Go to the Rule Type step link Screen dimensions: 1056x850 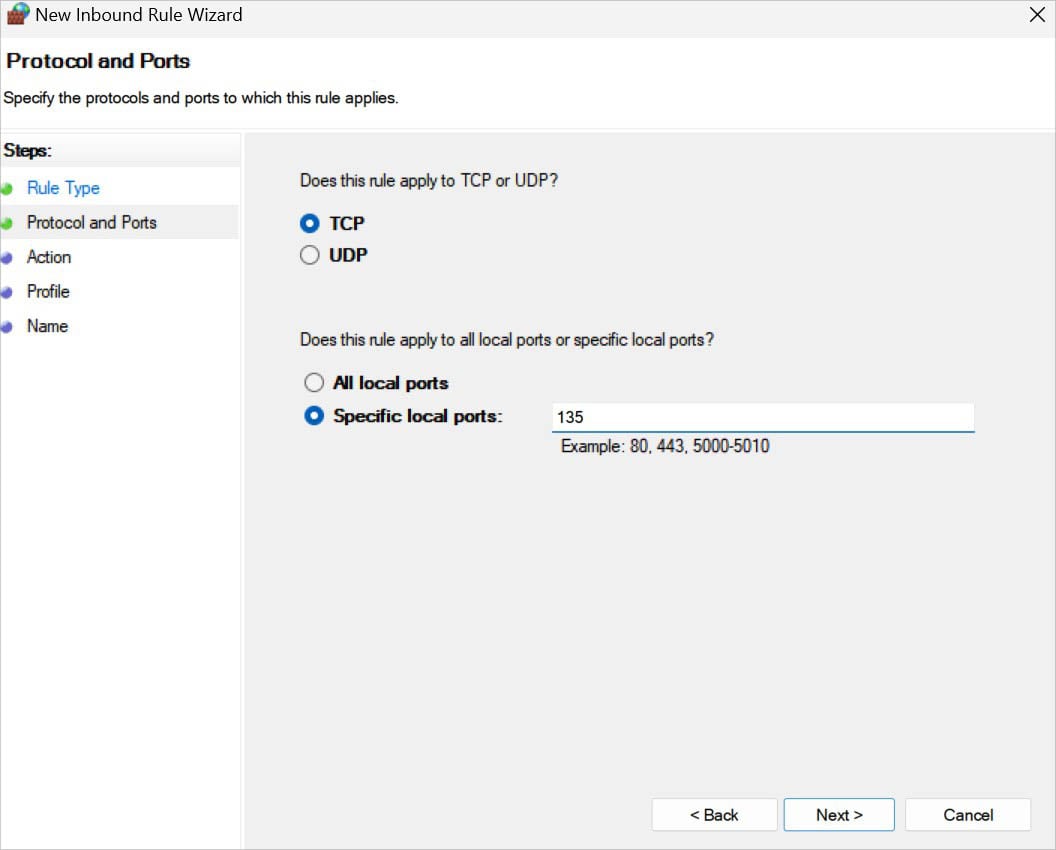63,188
